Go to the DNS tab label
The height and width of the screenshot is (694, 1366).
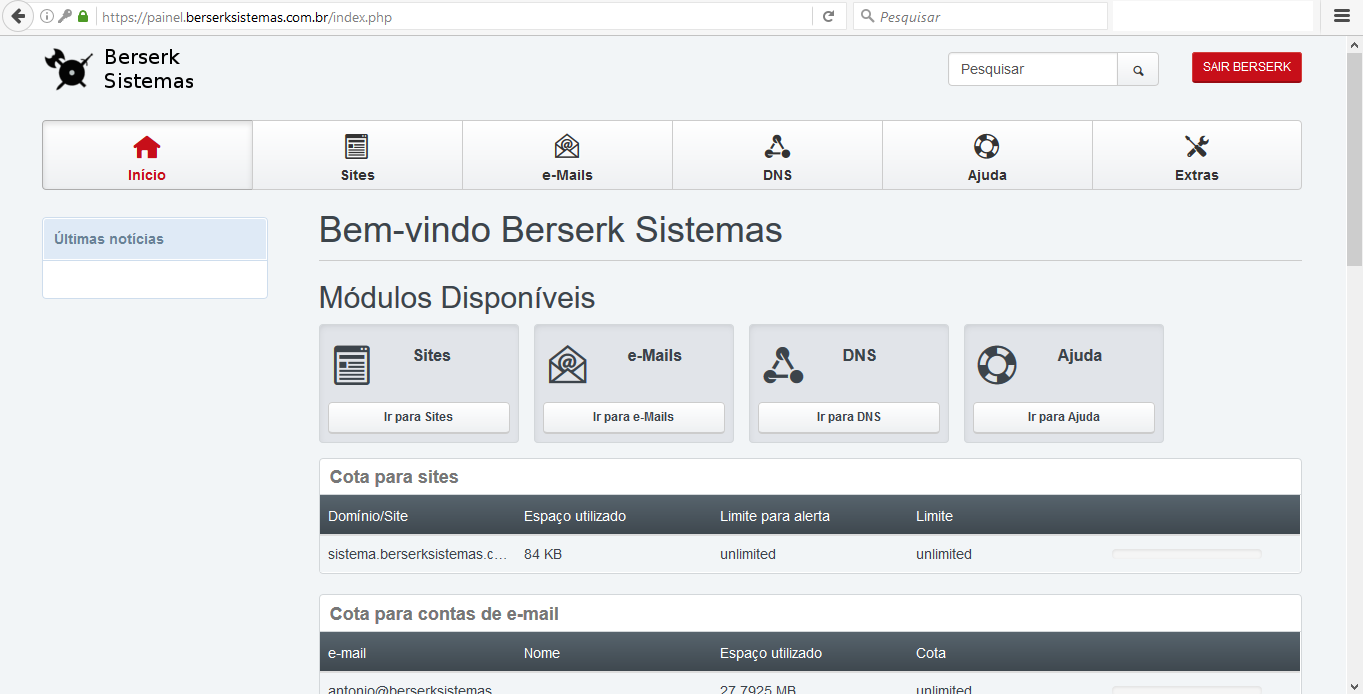pyautogui.click(x=777, y=175)
